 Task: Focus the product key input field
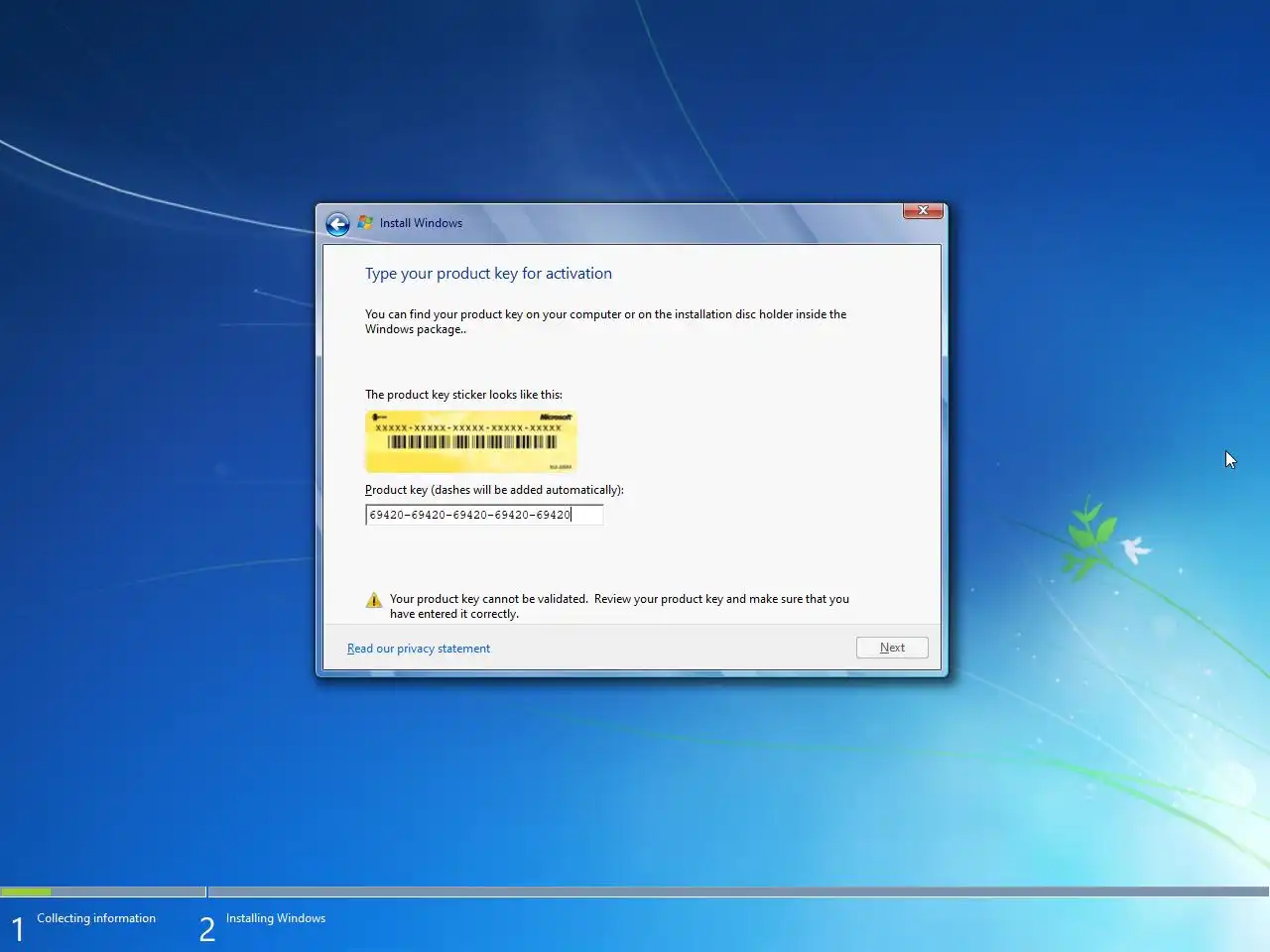coord(484,515)
